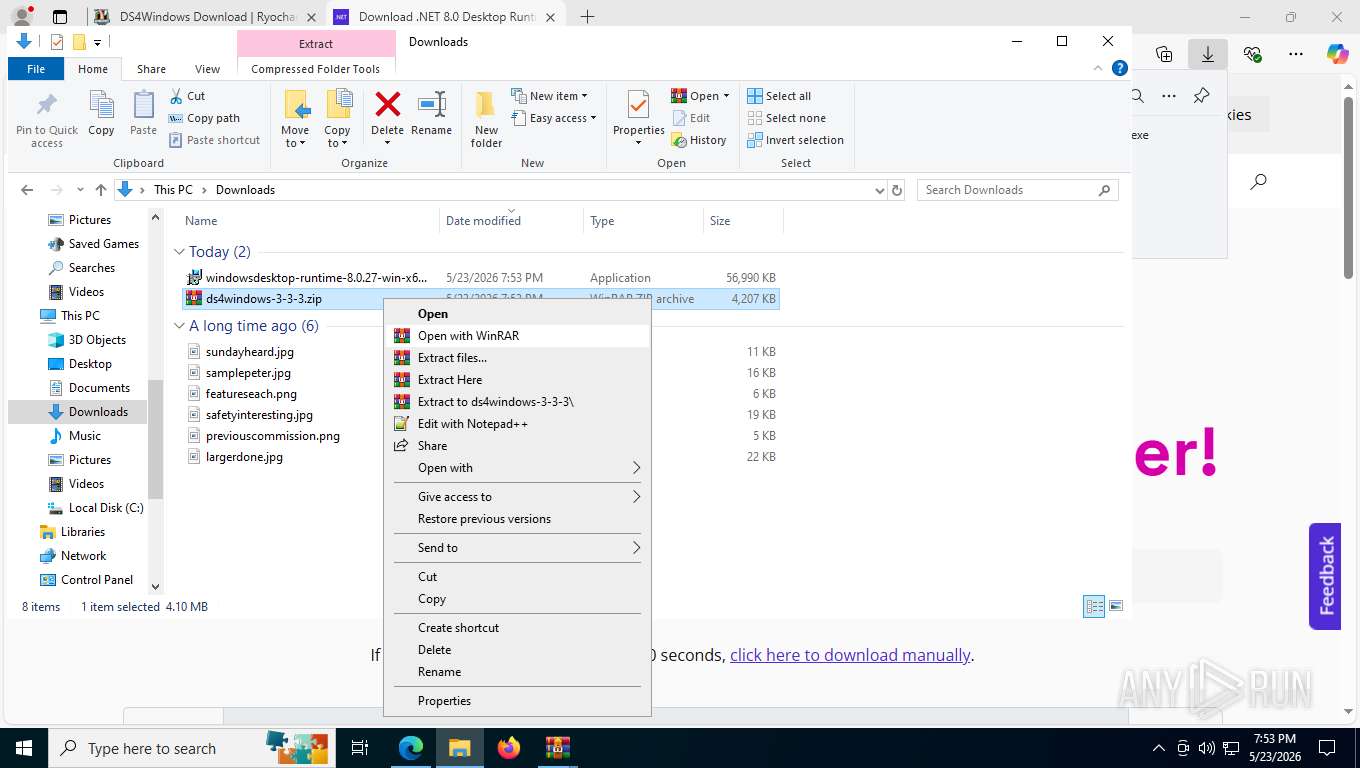Select Local Disk (C:) in navigation pane
The height and width of the screenshot is (768, 1360).
pyautogui.click(x=106, y=508)
